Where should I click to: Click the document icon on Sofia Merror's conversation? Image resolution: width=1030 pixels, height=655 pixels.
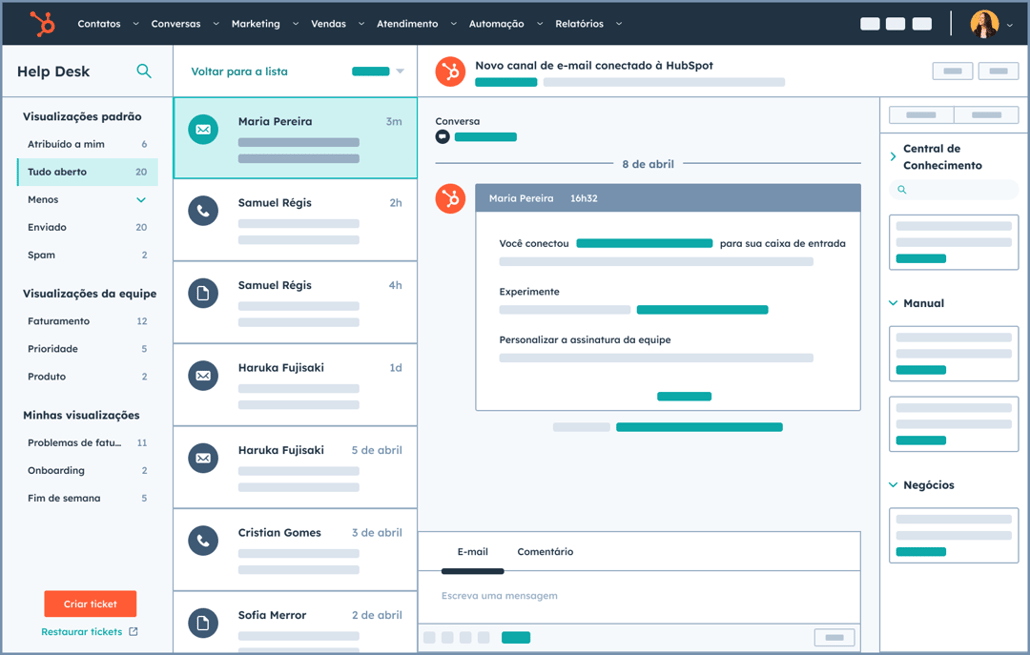[203, 623]
